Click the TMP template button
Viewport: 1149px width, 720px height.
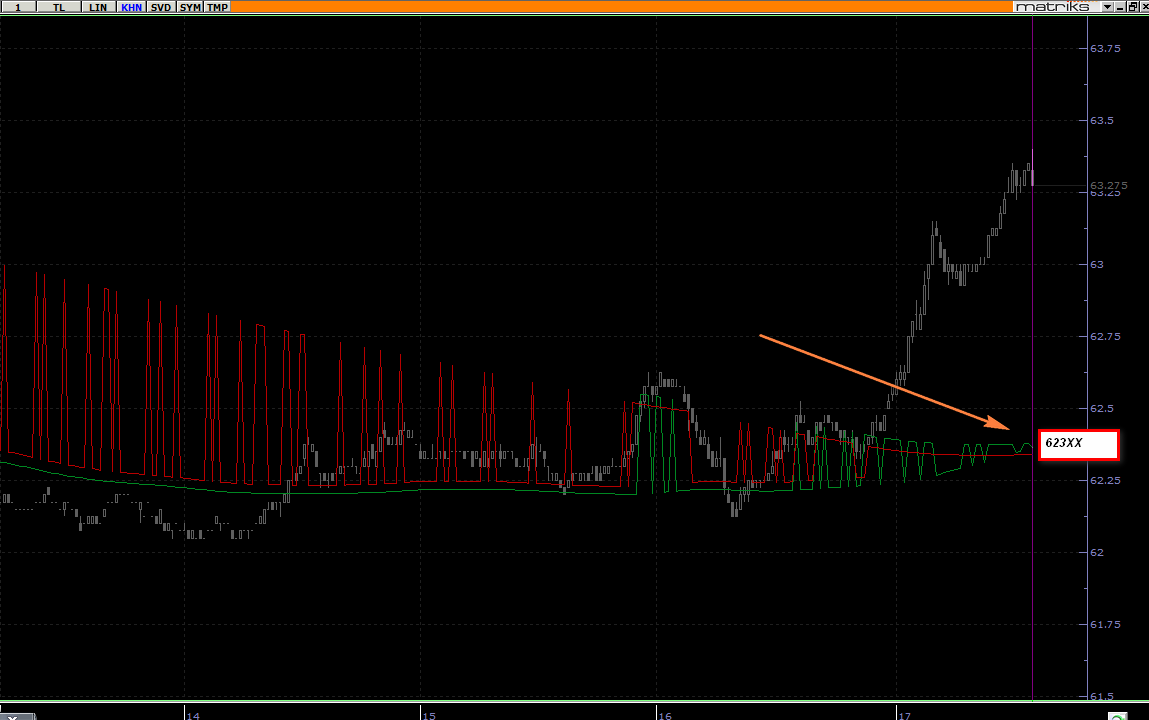pyautogui.click(x=217, y=7)
